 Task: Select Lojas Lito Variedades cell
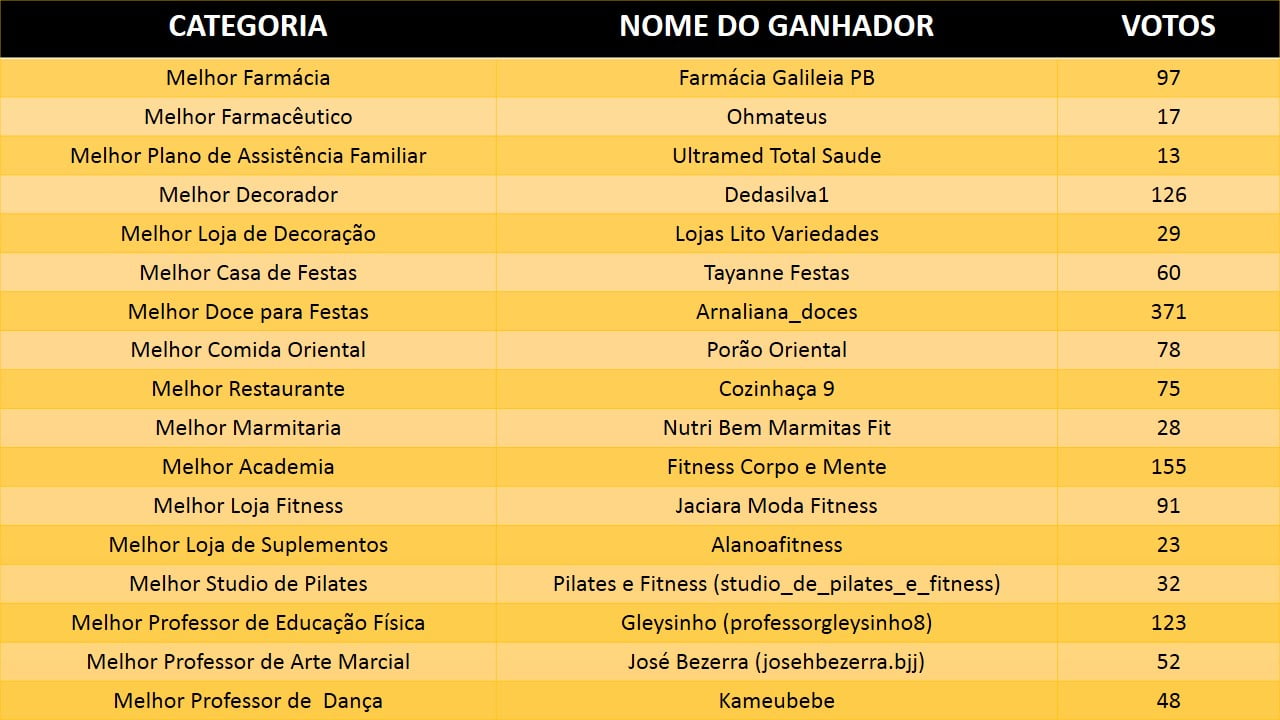pyautogui.click(x=776, y=234)
